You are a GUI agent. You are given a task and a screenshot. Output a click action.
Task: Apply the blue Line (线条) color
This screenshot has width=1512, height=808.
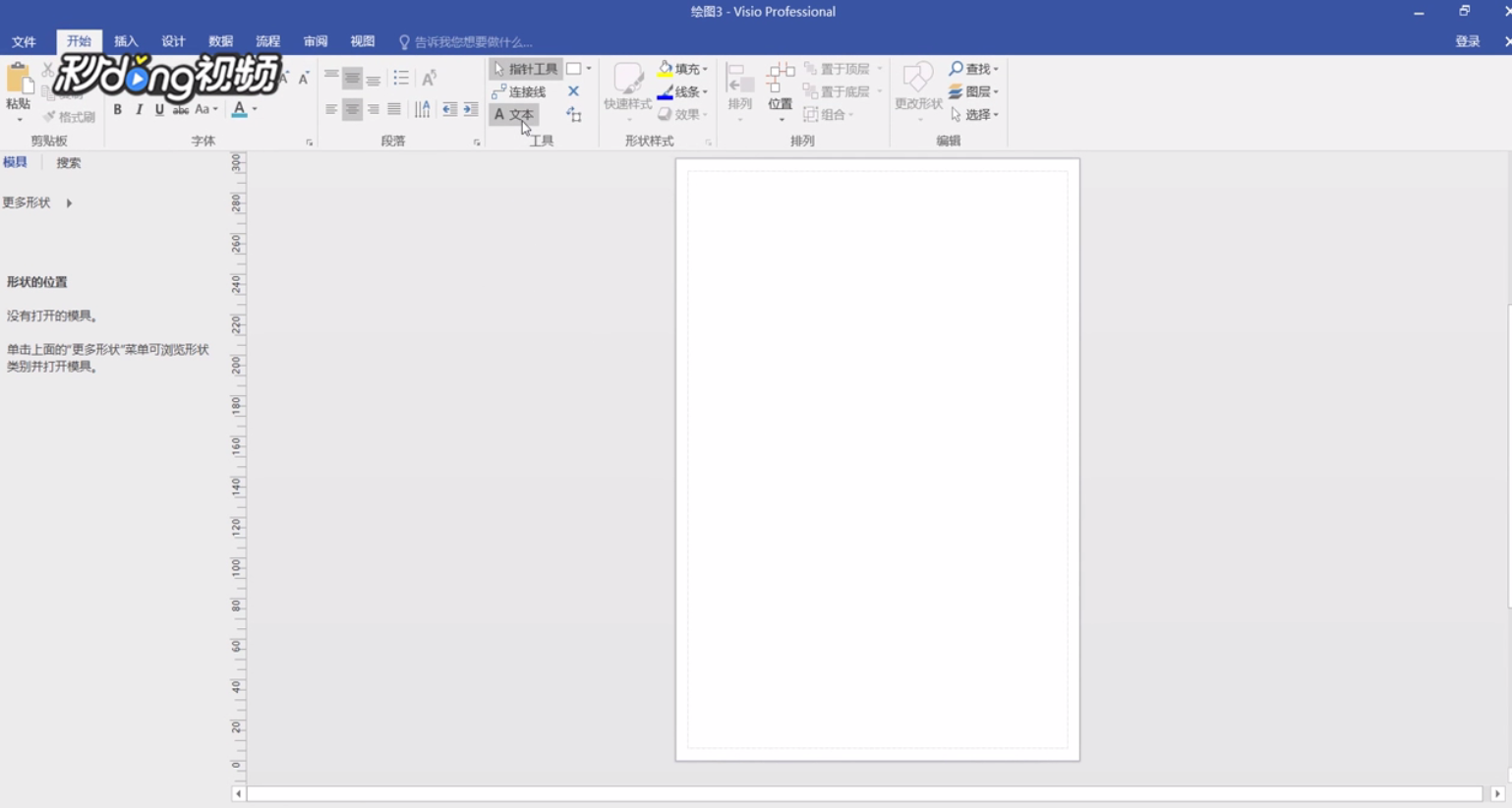pyautogui.click(x=666, y=92)
